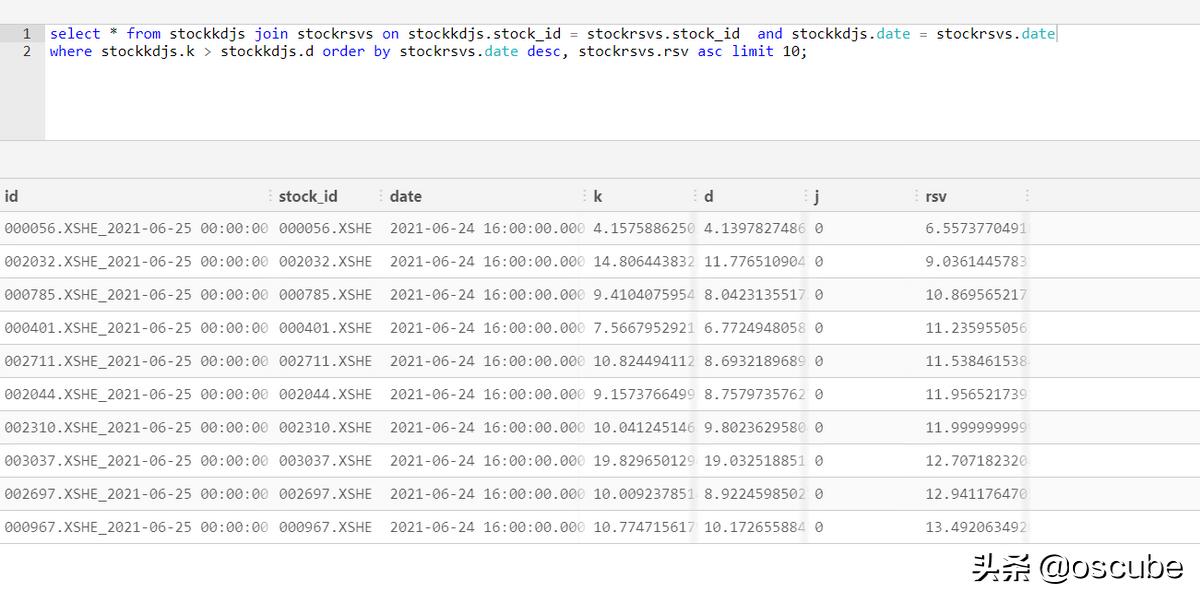
Task: Click the resize handle after k column
Action: [695, 196]
